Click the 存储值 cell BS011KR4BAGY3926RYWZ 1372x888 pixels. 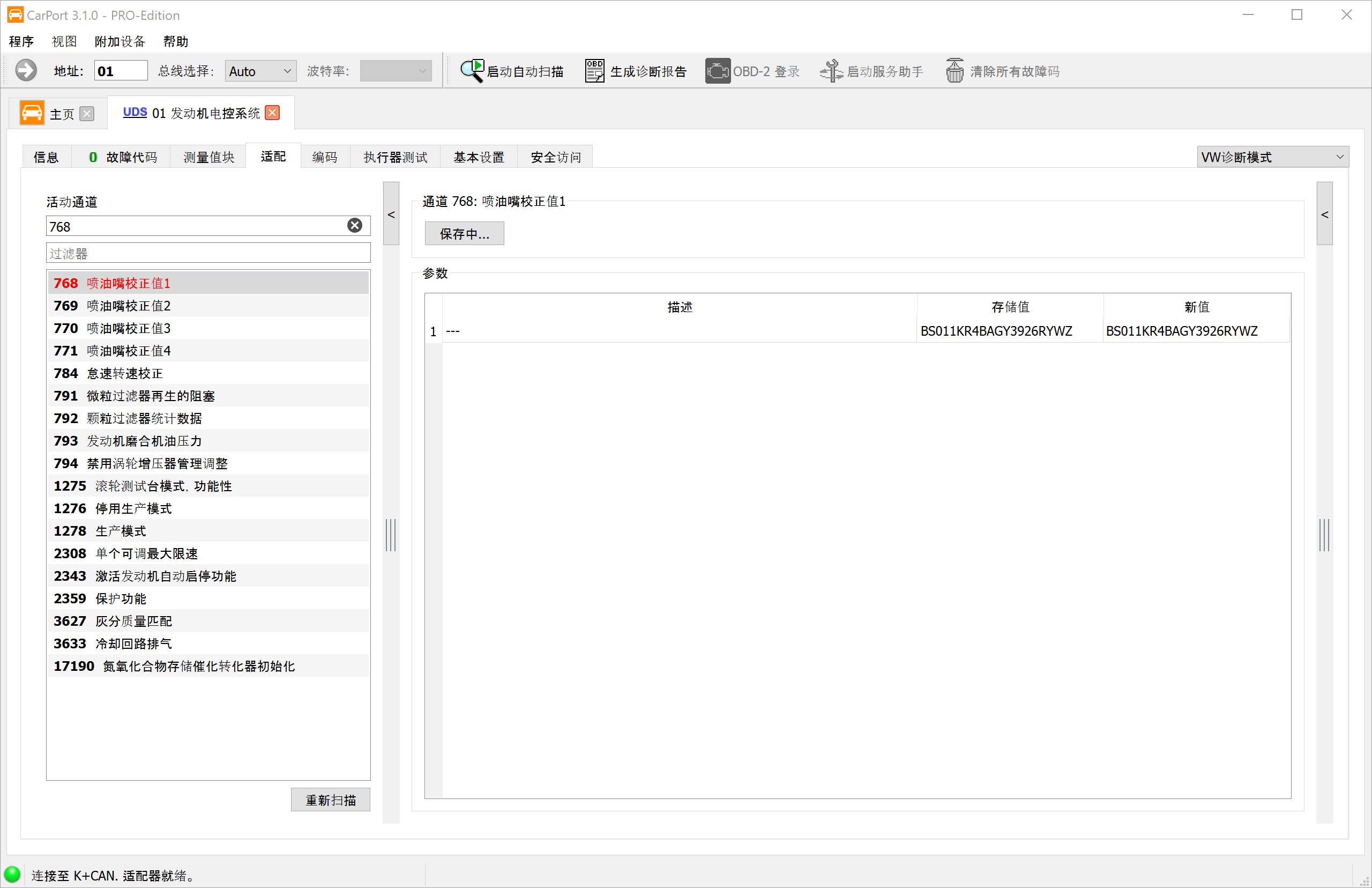(x=1010, y=330)
